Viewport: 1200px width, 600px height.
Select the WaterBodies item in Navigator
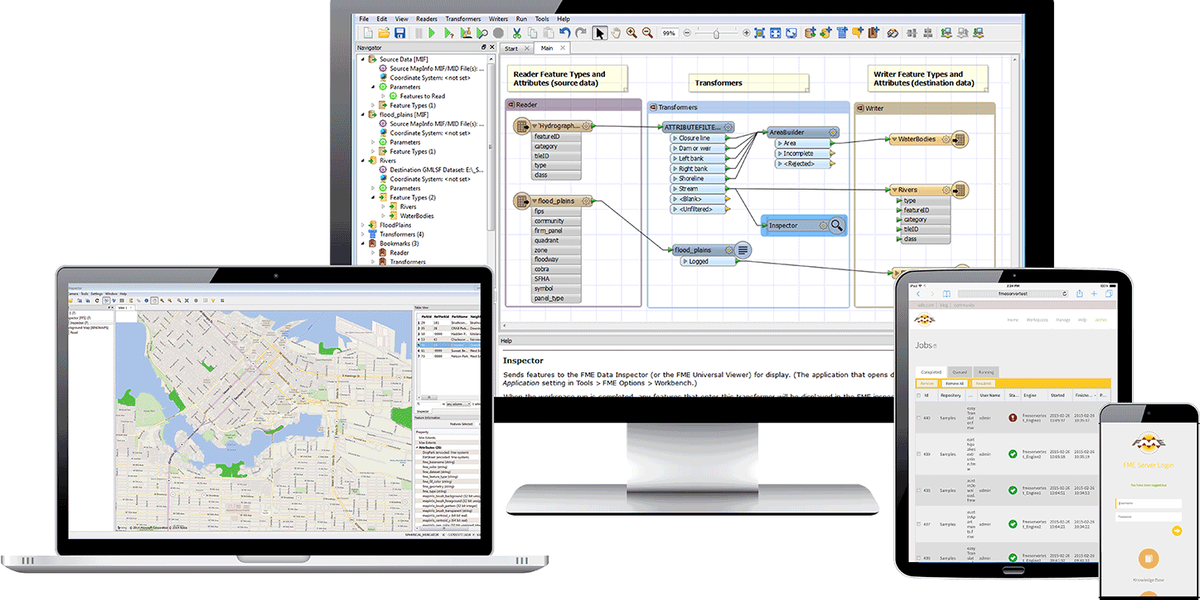point(418,216)
